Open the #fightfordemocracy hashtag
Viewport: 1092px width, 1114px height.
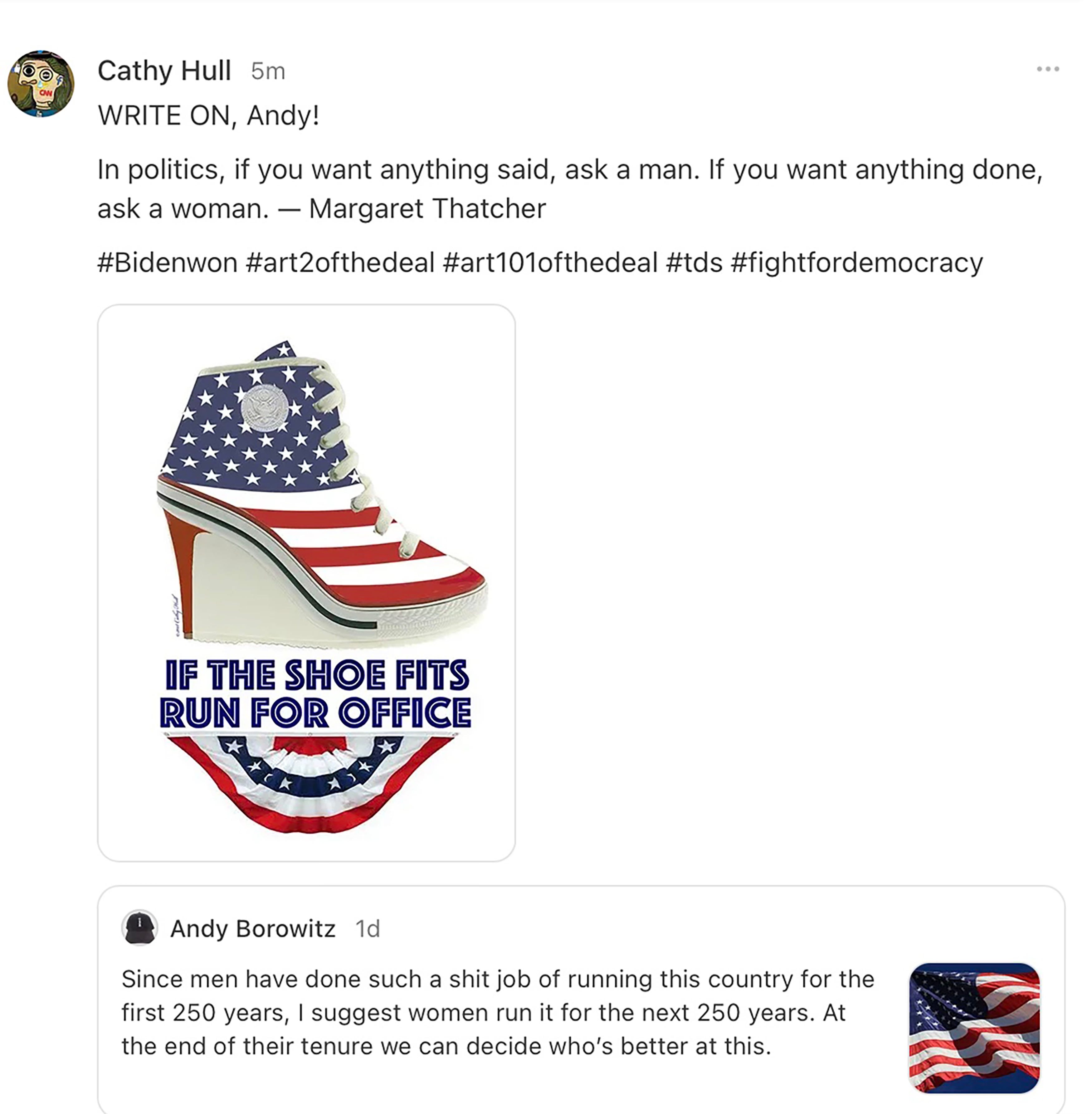[x=857, y=263]
